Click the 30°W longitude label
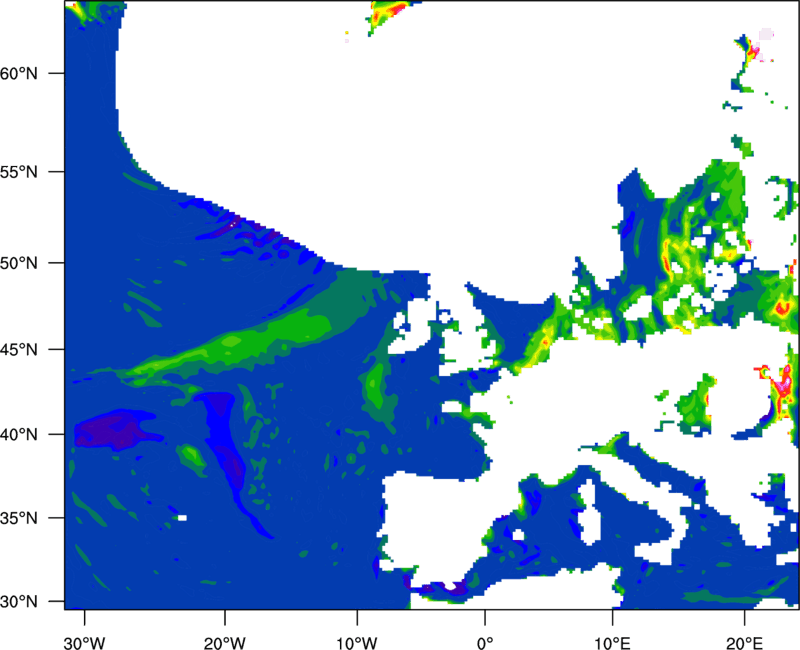800x650 pixels. point(85,643)
